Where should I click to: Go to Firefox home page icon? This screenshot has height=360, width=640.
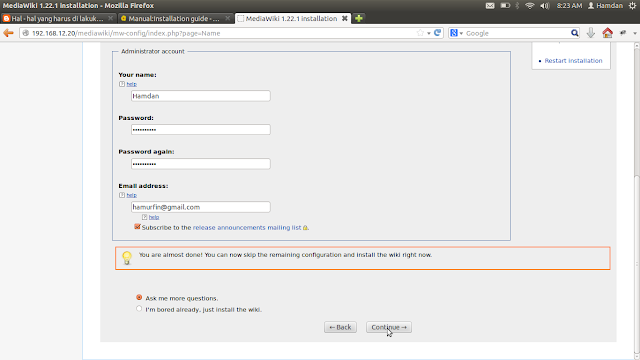[x=607, y=33]
